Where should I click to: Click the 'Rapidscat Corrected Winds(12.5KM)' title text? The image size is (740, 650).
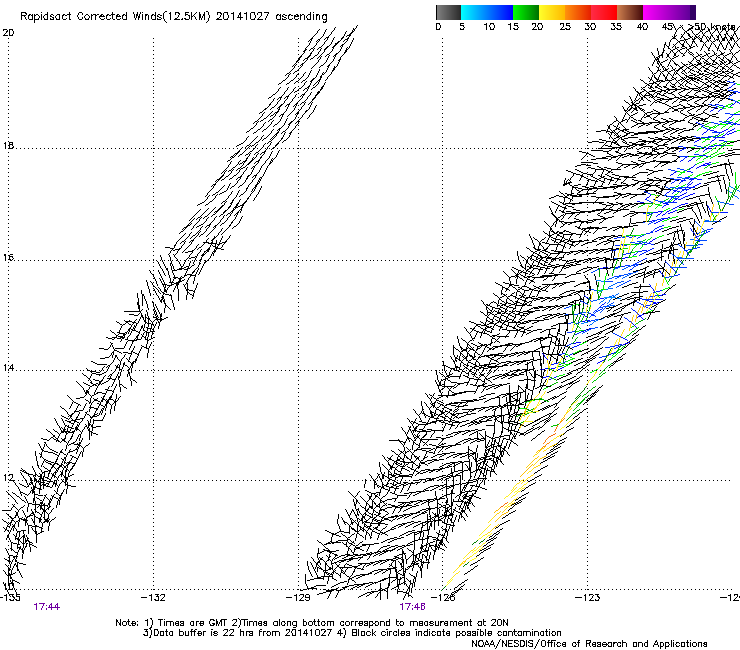point(115,17)
